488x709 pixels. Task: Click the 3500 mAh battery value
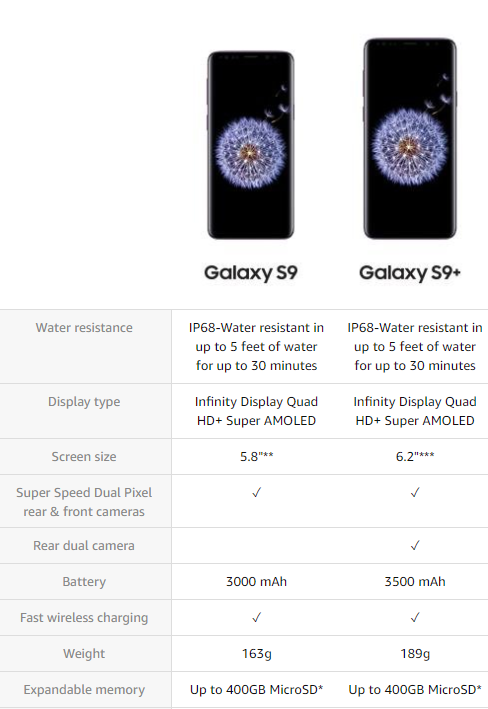tap(415, 581)
